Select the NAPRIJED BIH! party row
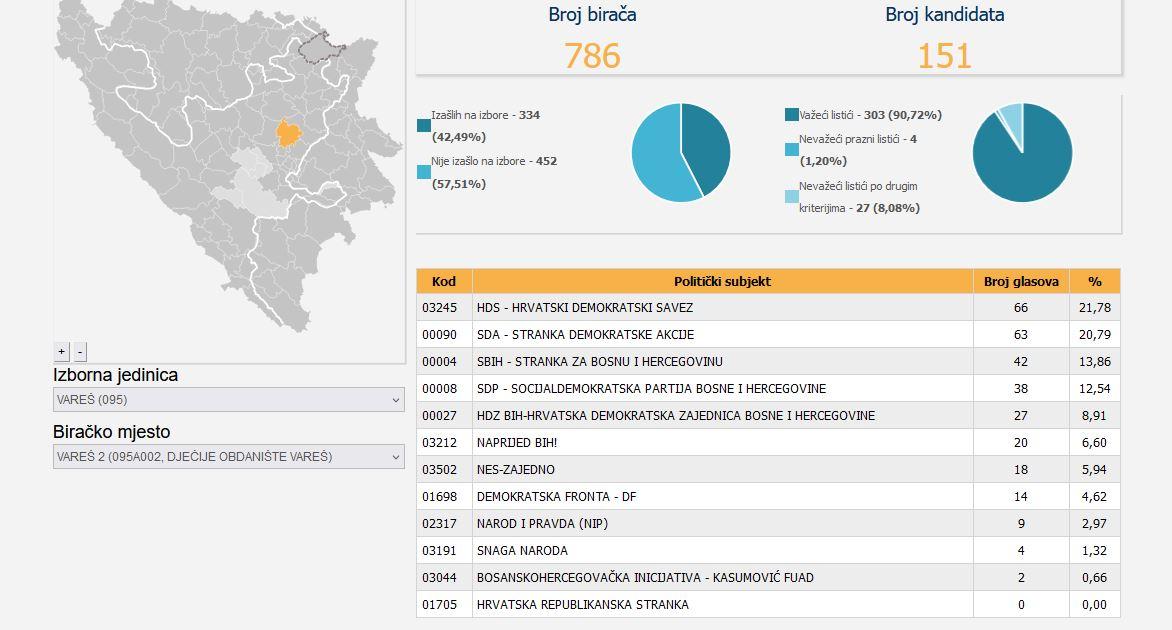Screen dimensions: 1172x630 pos(768,442)
